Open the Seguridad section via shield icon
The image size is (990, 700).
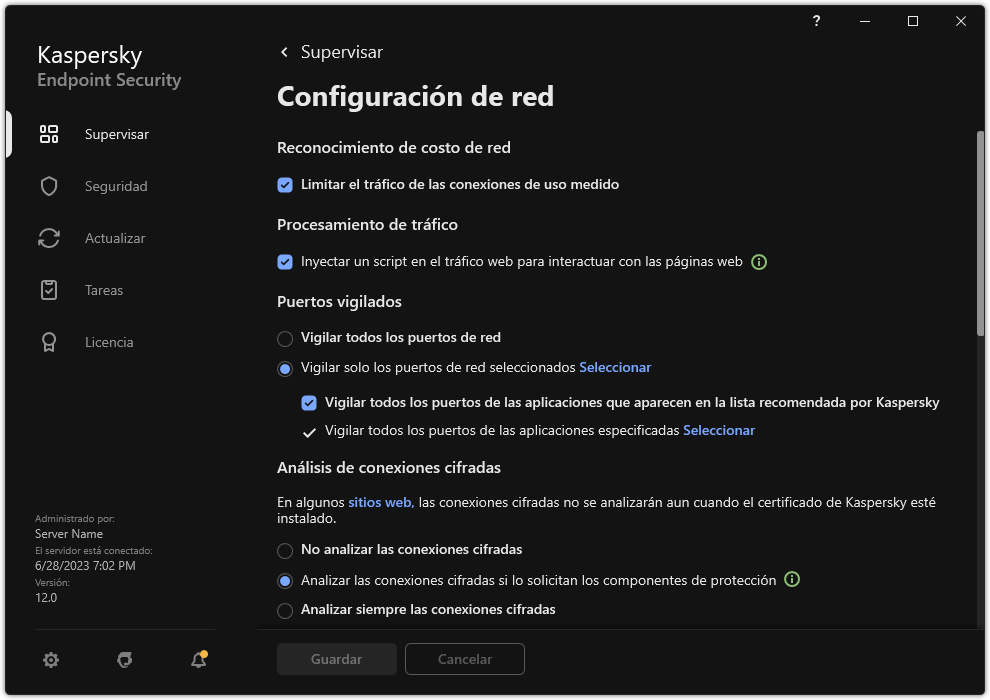coord(48,186)
